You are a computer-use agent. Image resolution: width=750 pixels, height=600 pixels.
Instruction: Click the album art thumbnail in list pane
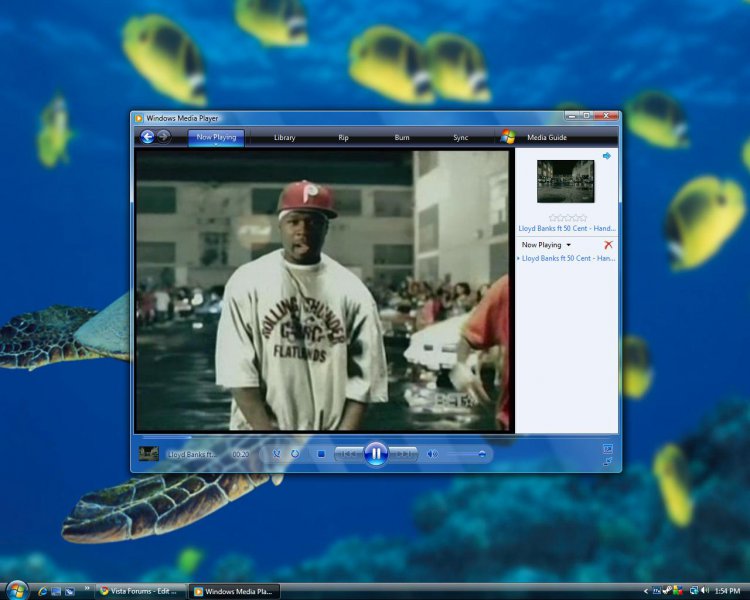565,181
